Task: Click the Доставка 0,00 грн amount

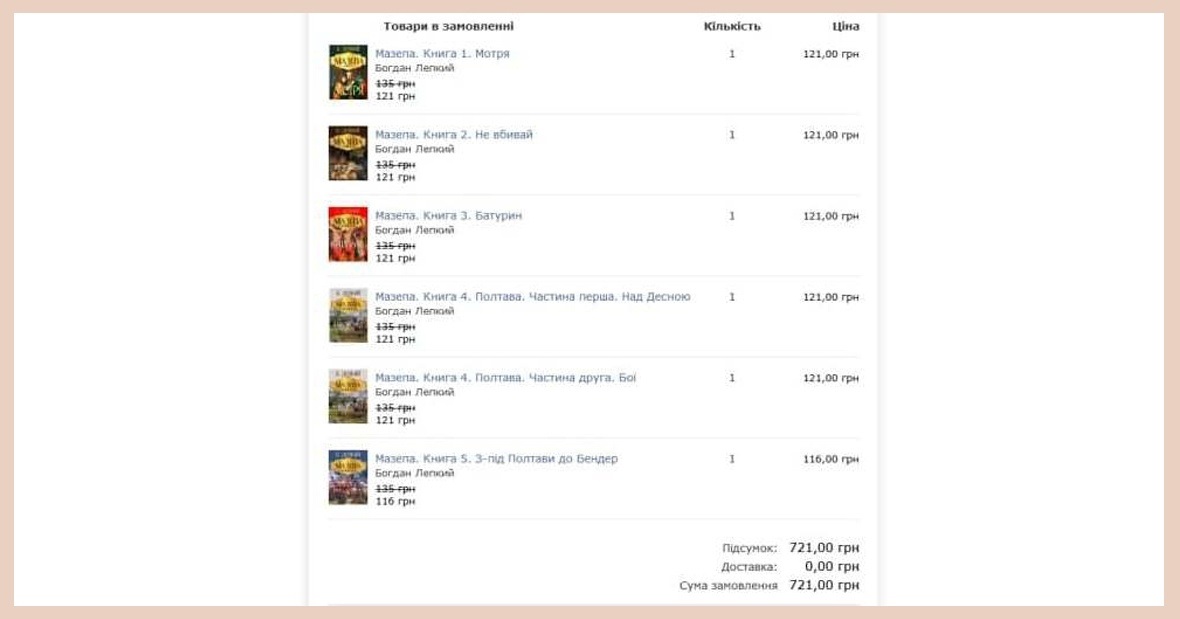Action: (x=832, y=566)
